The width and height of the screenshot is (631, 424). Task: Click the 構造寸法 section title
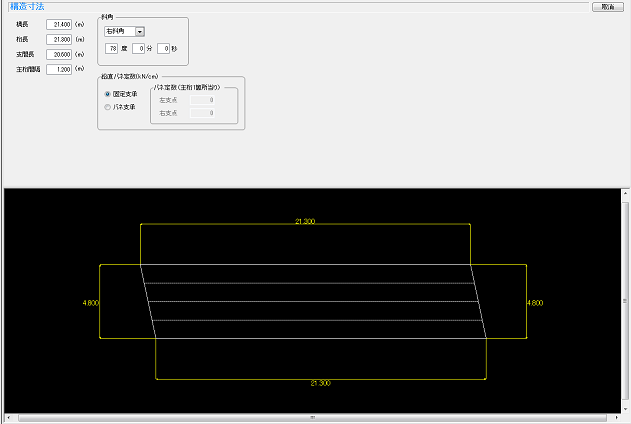(x=27, y=6)
